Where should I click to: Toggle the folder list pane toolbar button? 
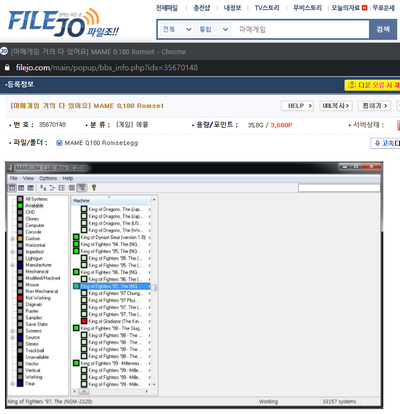pyautogui.click(x=12, y=188)
